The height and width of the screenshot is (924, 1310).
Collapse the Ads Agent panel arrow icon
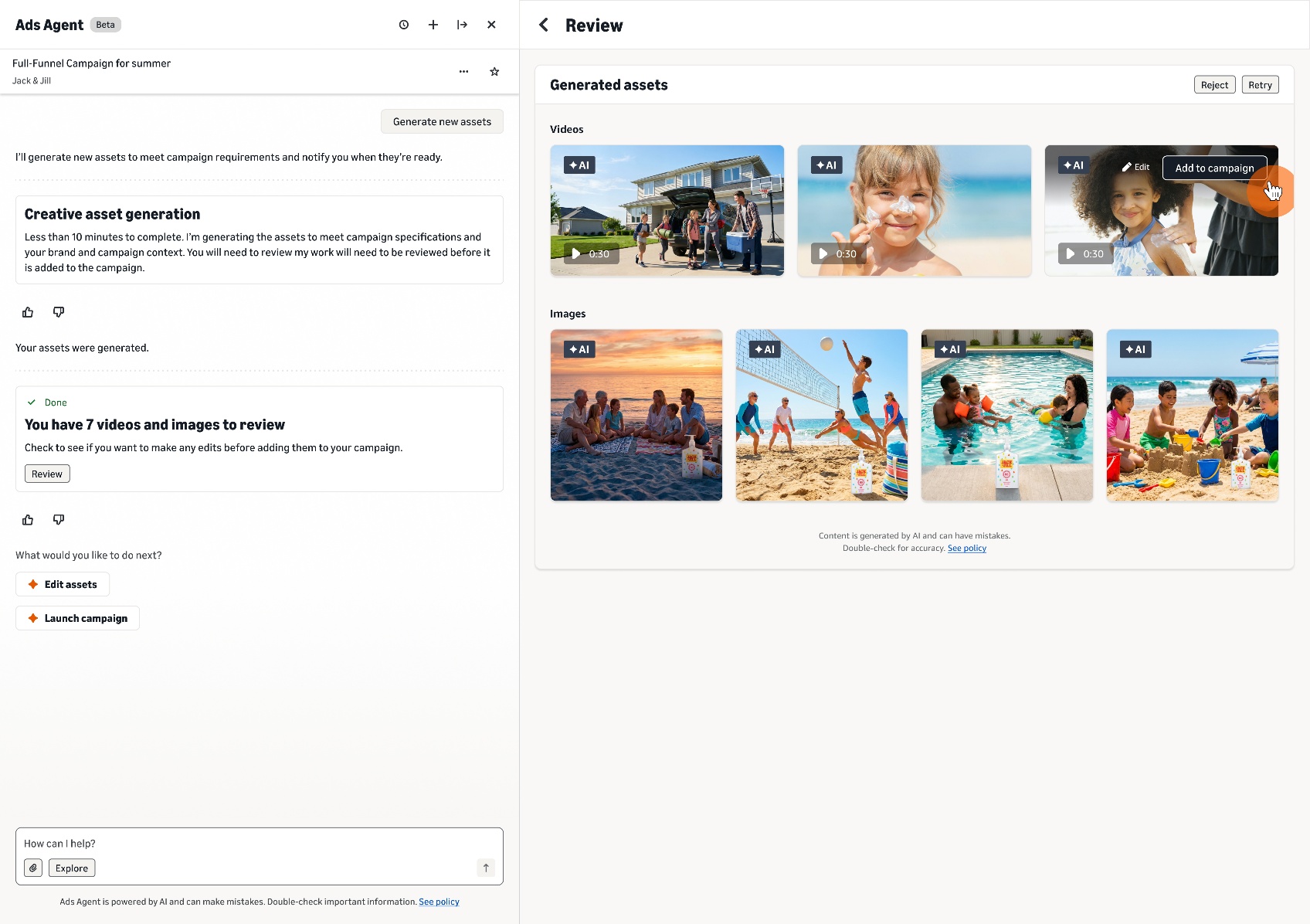click(x=462, y=25)
